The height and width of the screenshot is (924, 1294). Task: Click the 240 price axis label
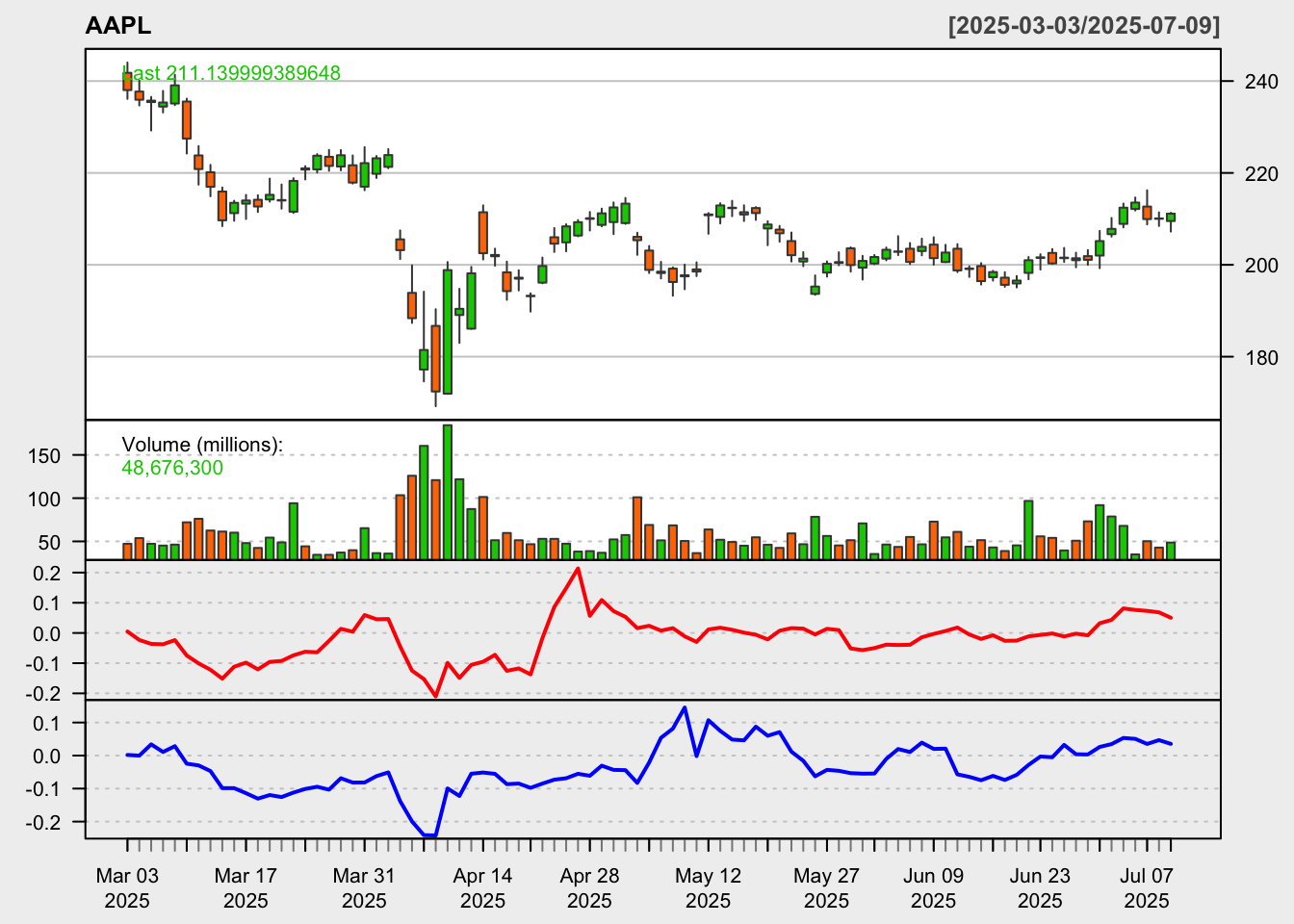[1261, 82]
